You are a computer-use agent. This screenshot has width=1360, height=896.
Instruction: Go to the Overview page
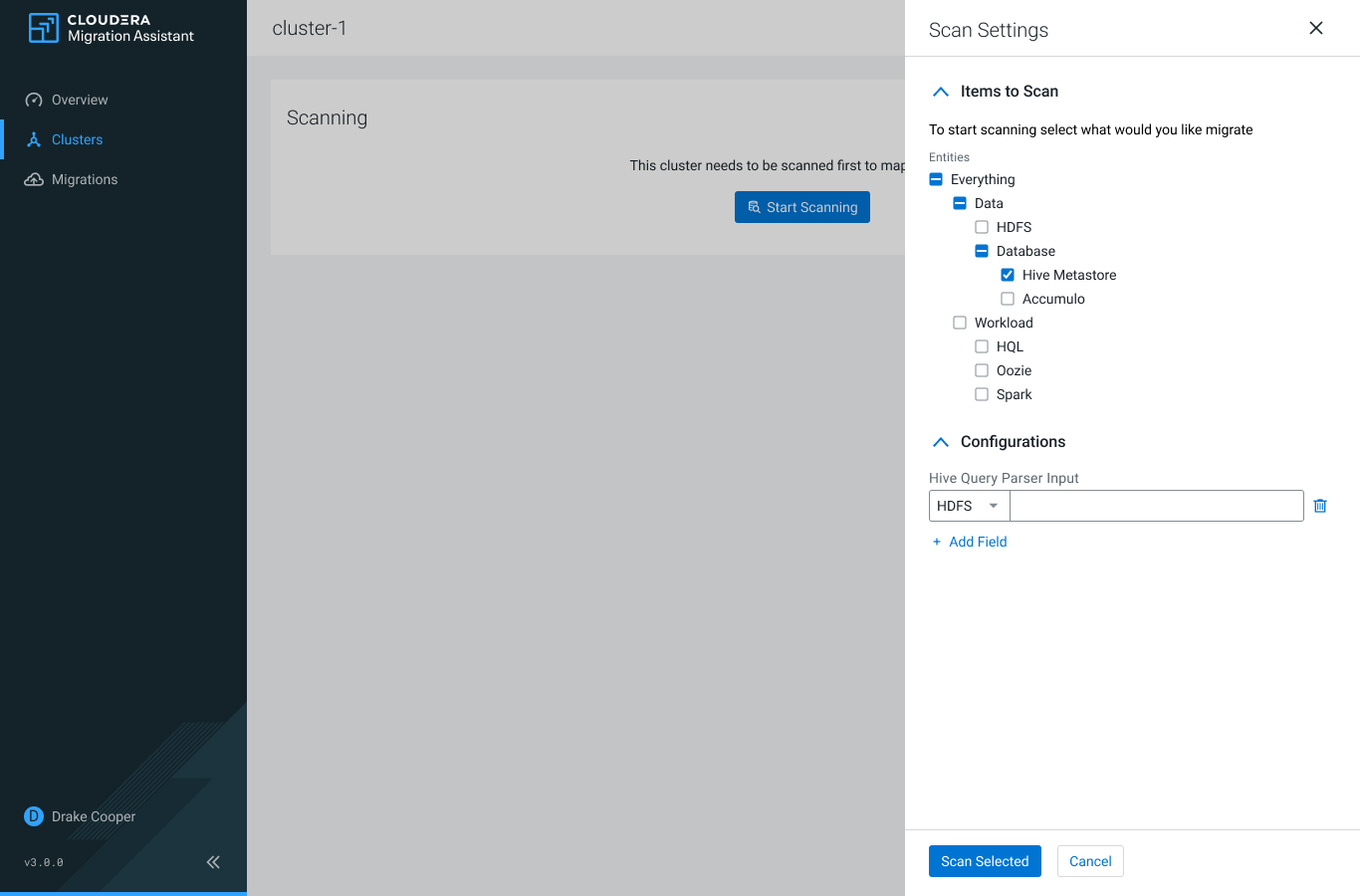[x=80, y=100]
